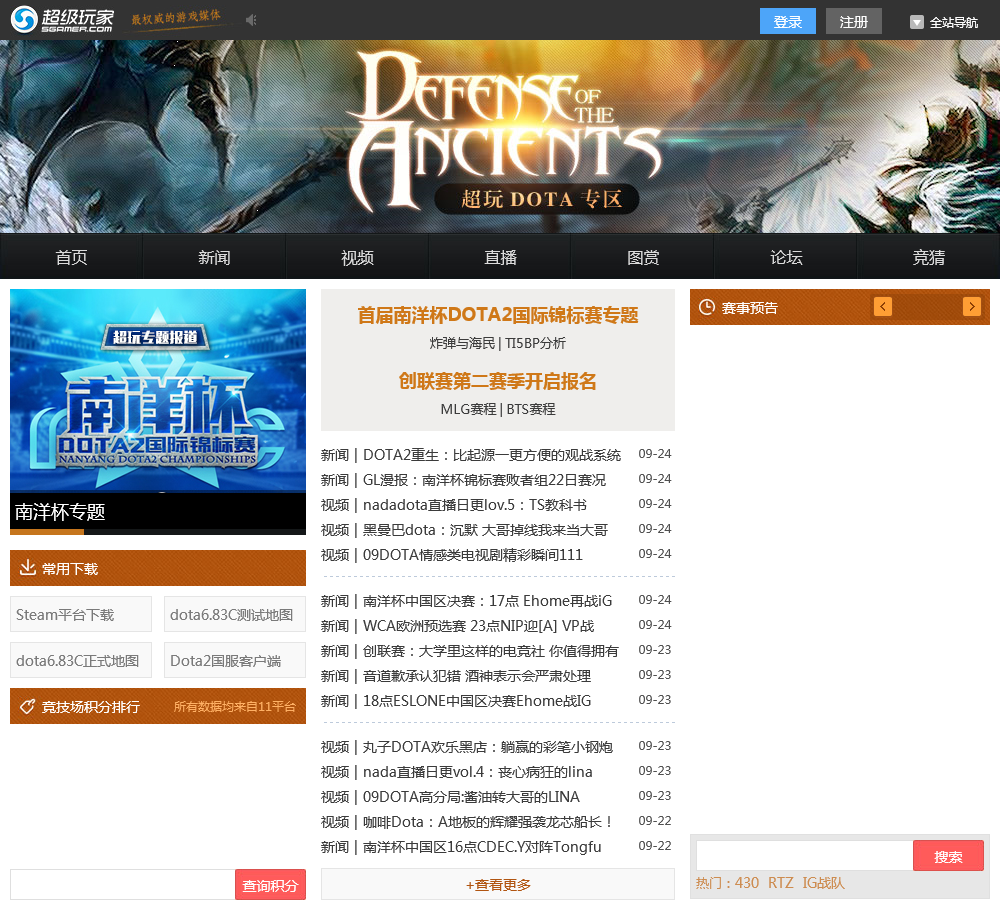1000x909 pixels.
Task: Open 丸子DOTA欢乐黑店 video link
Action: [x=488, y=747]
